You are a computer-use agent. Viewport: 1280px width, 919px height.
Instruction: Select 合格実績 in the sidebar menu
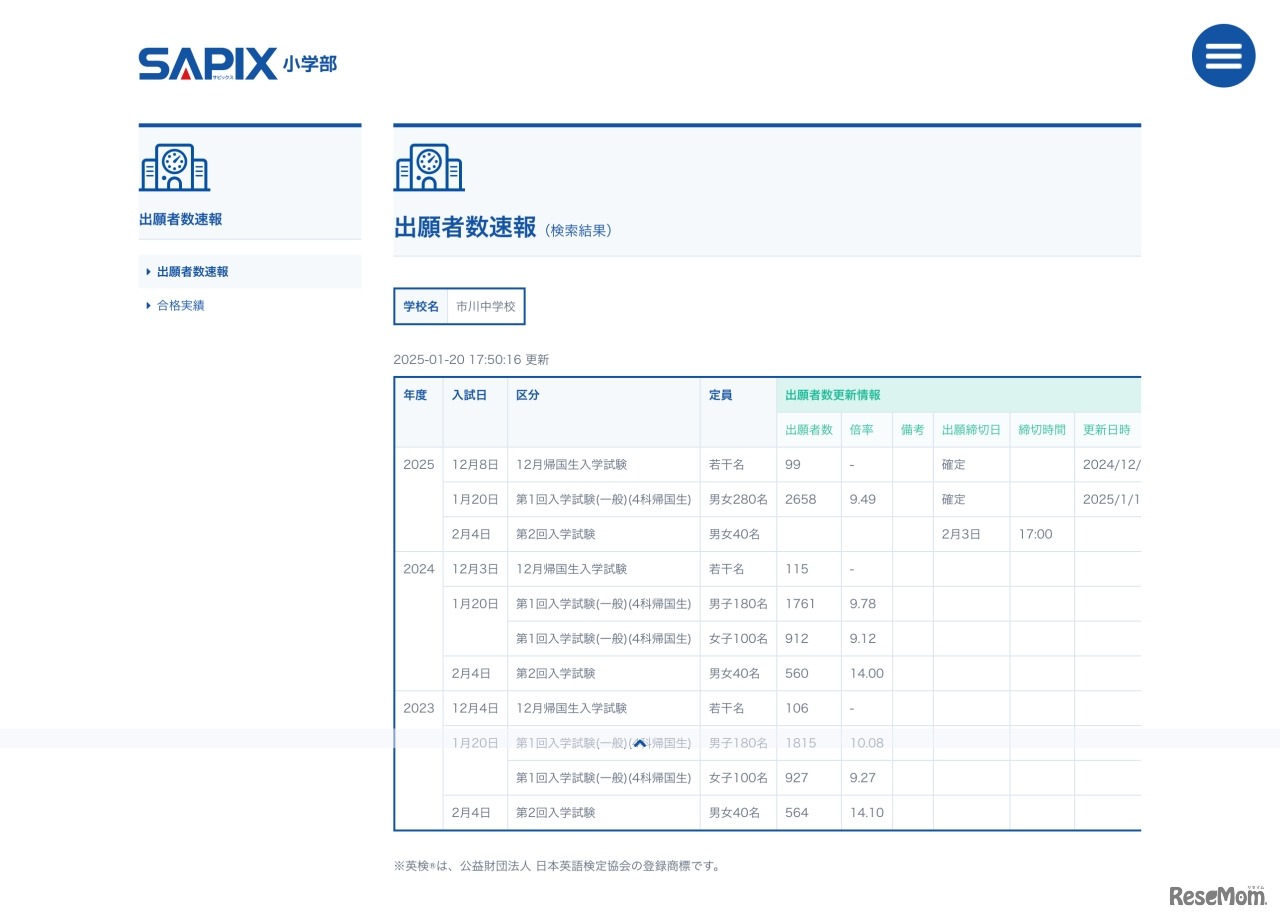tap(180, 305)
